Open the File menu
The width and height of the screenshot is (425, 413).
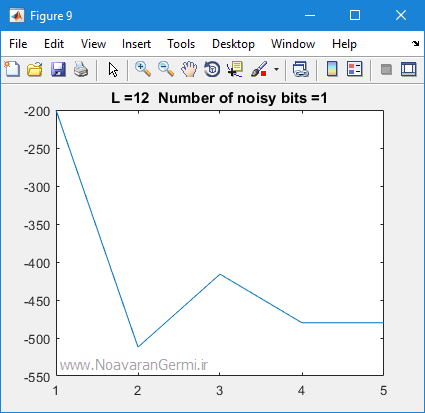pos(18,44)
